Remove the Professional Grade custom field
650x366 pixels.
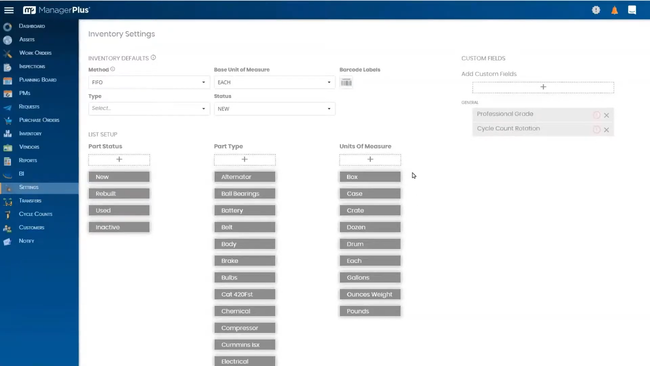[606, 115]
